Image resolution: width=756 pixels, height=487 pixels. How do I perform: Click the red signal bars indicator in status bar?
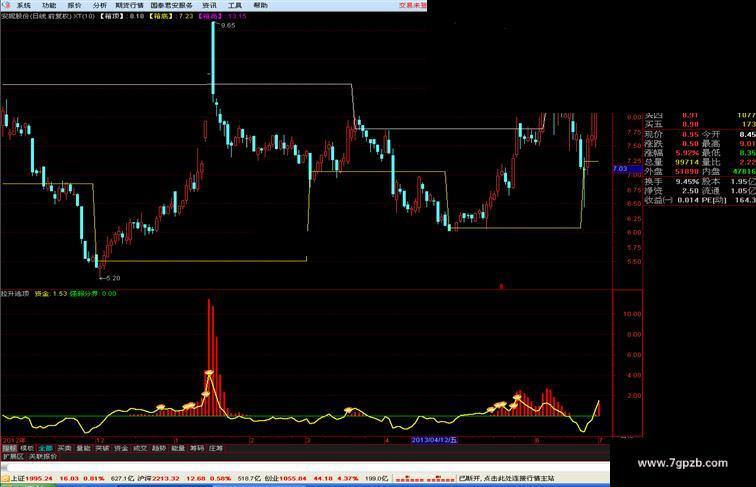pyautogui.click(x=425, y=478)
